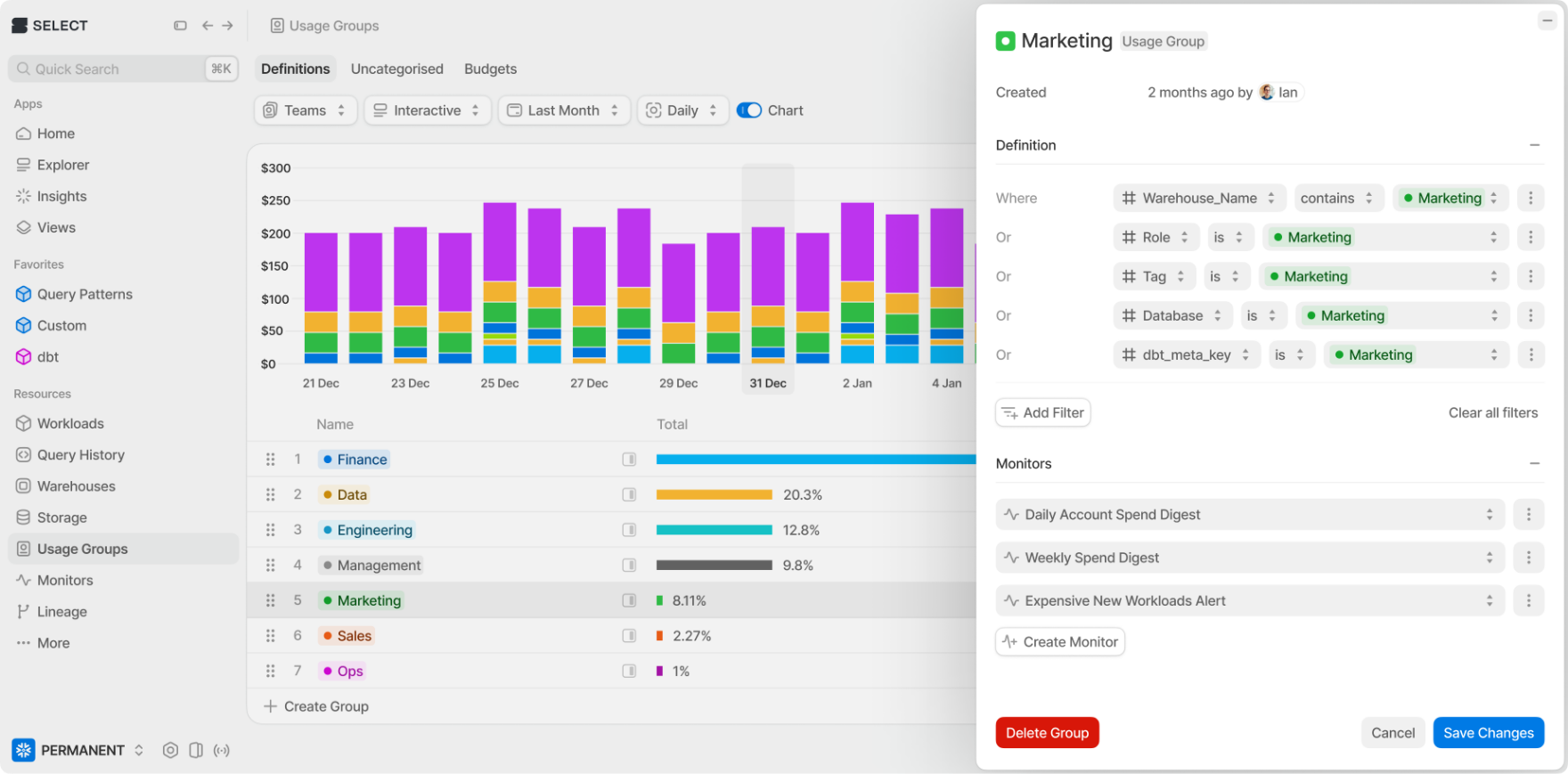1568x774 pixels.
Task: Toggle the sidebar panel icon
Action: [x=180, y=26]
